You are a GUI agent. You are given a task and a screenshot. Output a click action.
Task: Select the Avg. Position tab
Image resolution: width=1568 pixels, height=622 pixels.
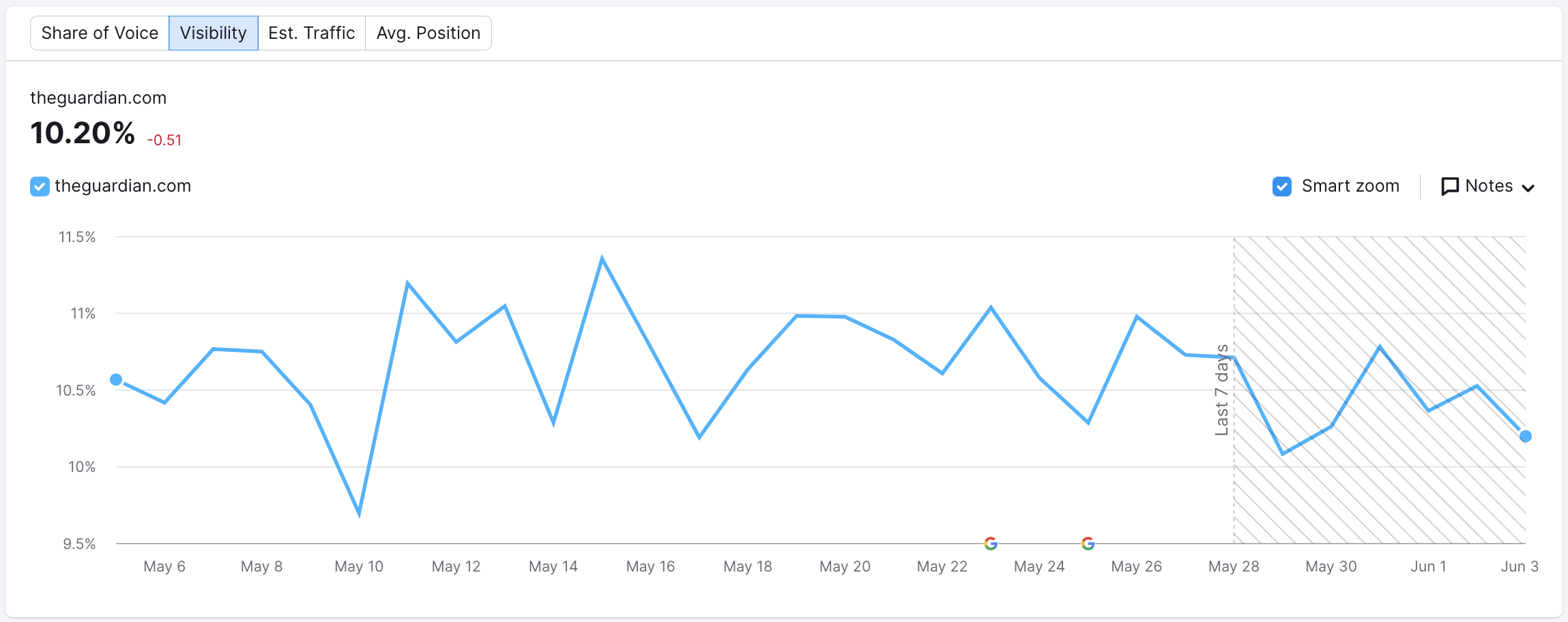pyautogui.click(x=429, y=32)
